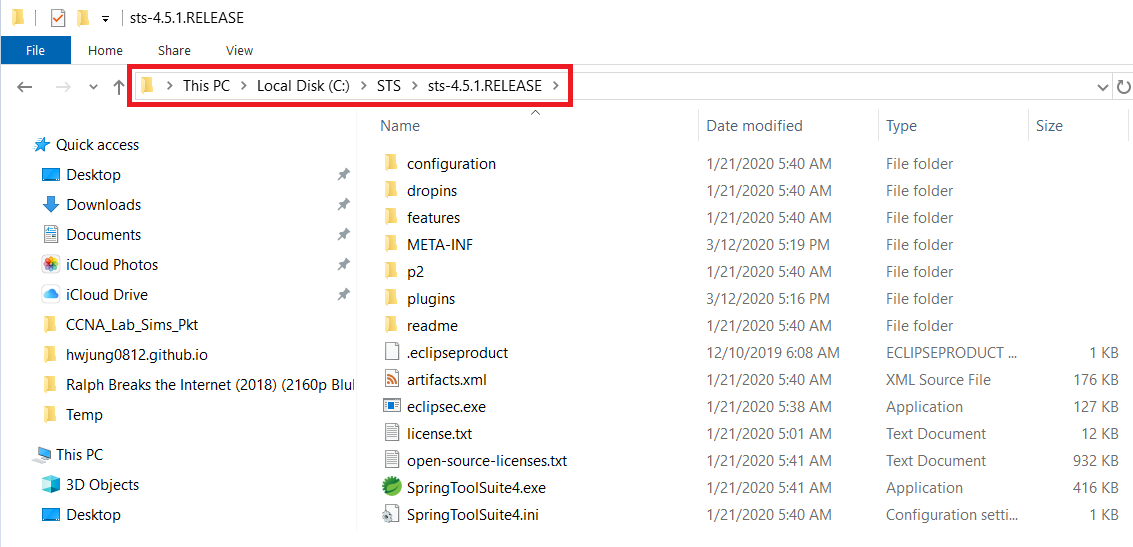Select Ralph Breaks the Internet folder
Viewport: 1133px width, 547px height.
click(x=210, y=384)
